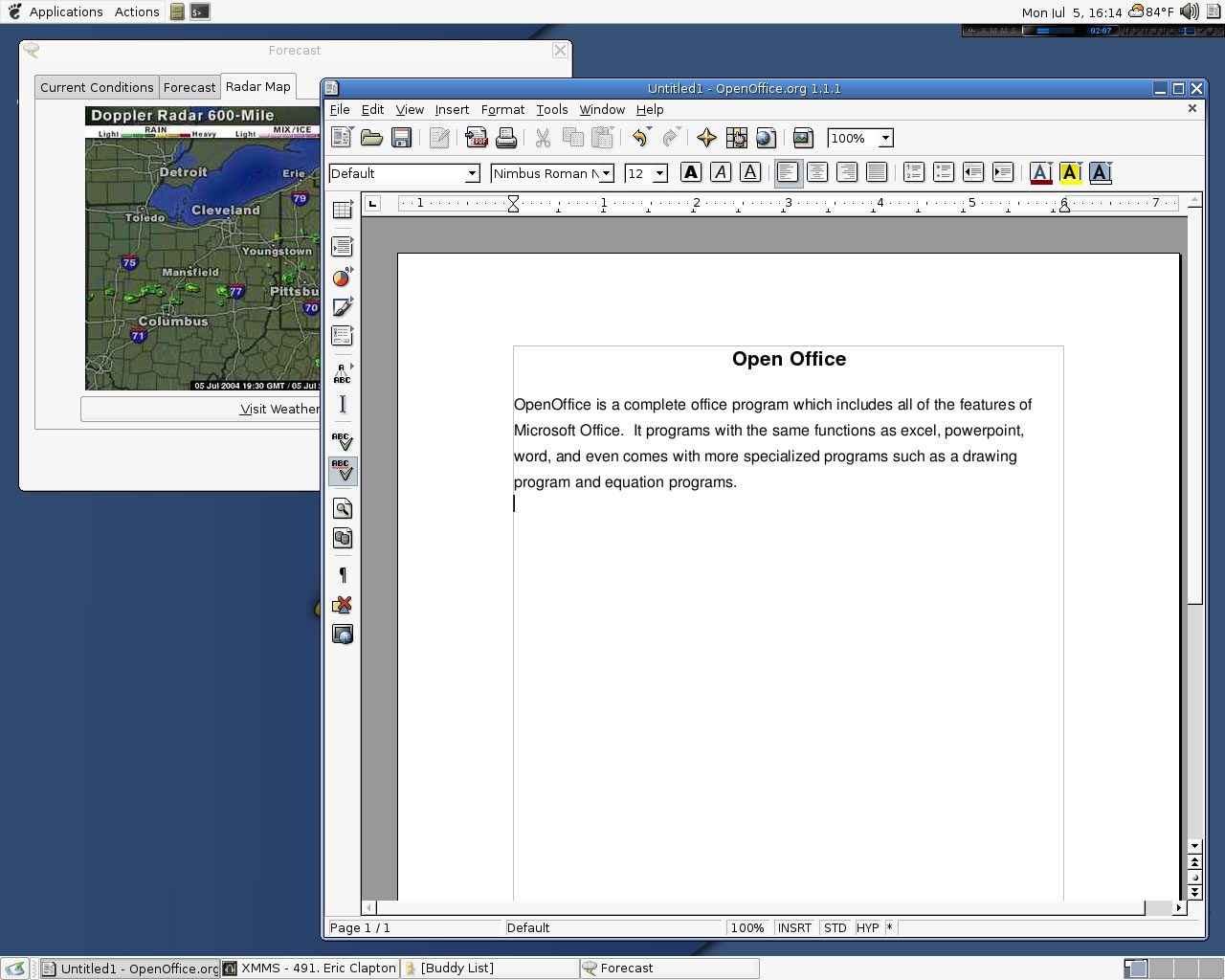
Task: Open the Edit menu
Action: point(372,109)
